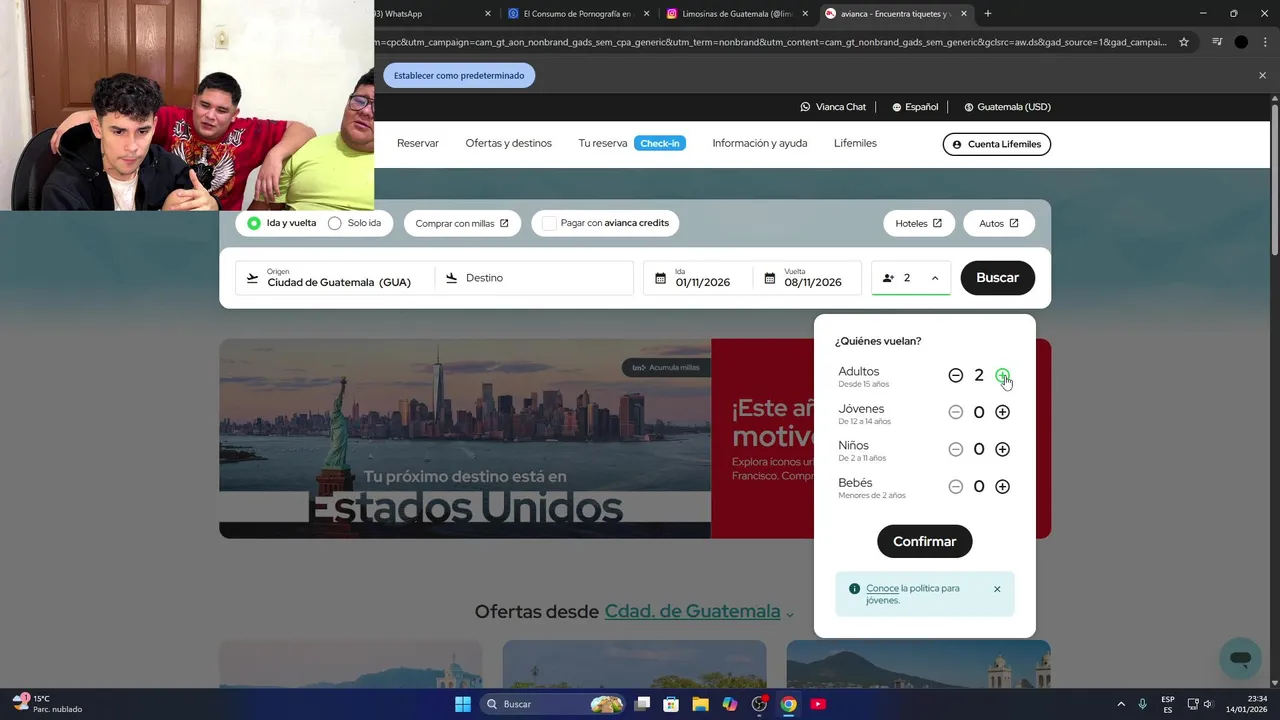Change country Guatemala (USD)
The image size is (1280, 720).
[x=1007, y=107]
